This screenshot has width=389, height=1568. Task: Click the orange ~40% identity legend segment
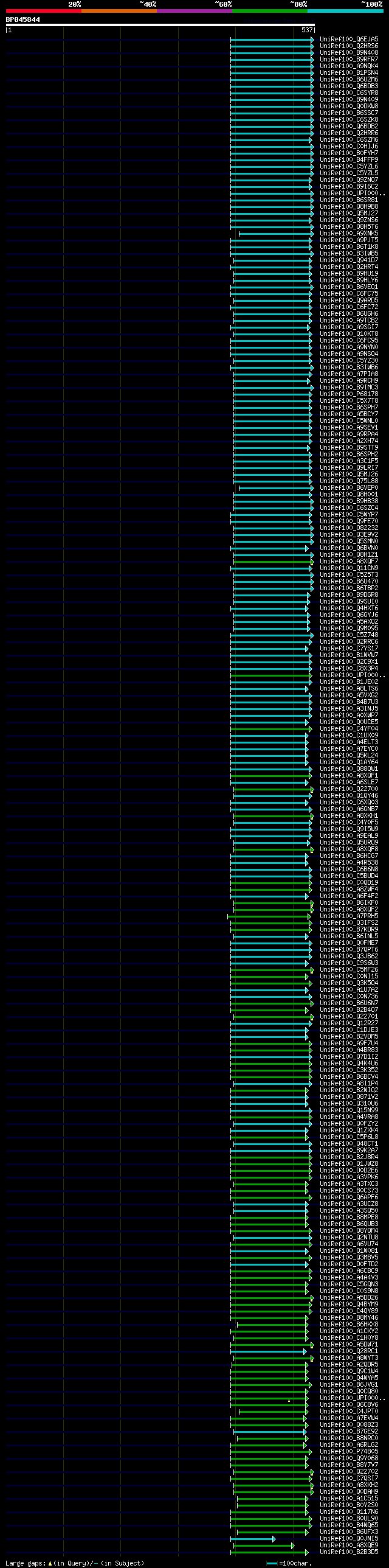point(119,11)
